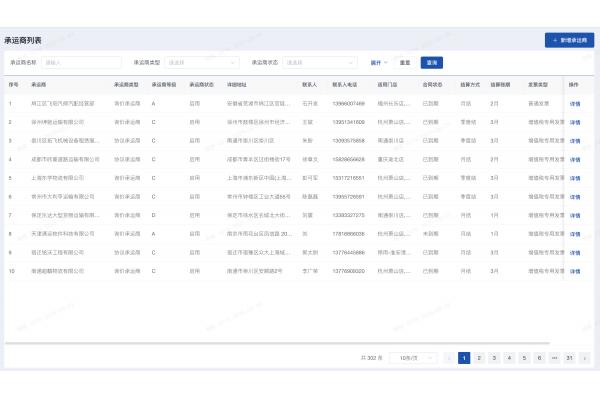Select page 3 in pagination
600x400 pixels.
click(494, 357)
